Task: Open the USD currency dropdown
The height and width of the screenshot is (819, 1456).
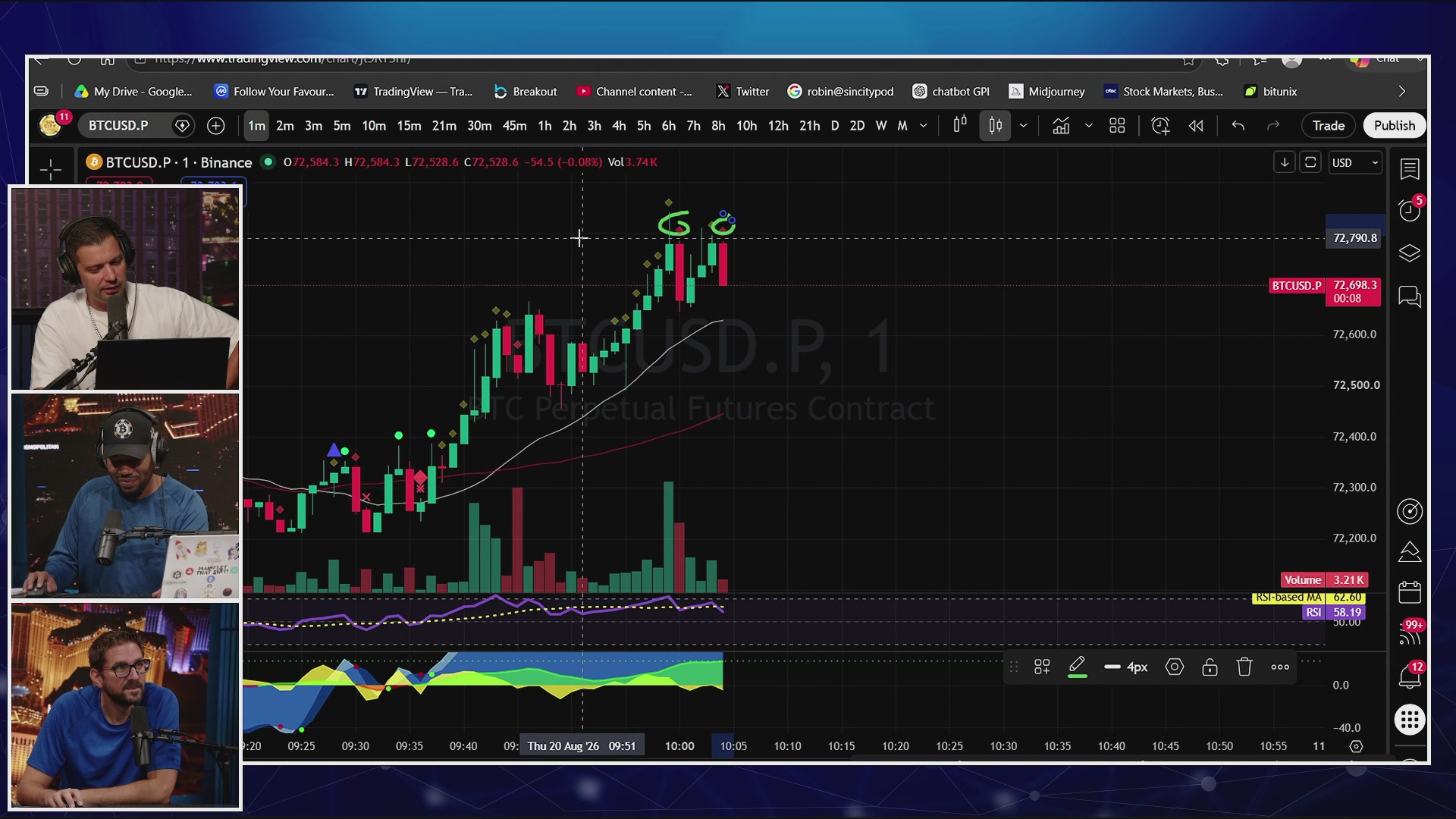Action: tap(1355, 162)
